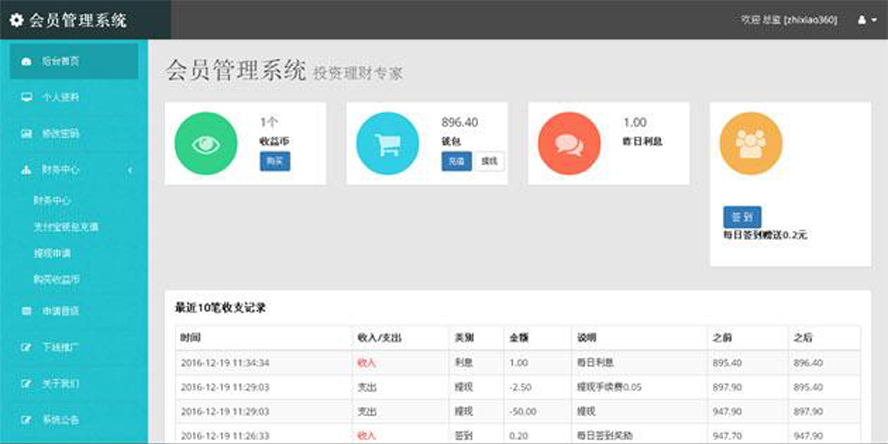Click the 提现手续费0.05 description cell
Screen dimensions: 888x444
point(609,388)
